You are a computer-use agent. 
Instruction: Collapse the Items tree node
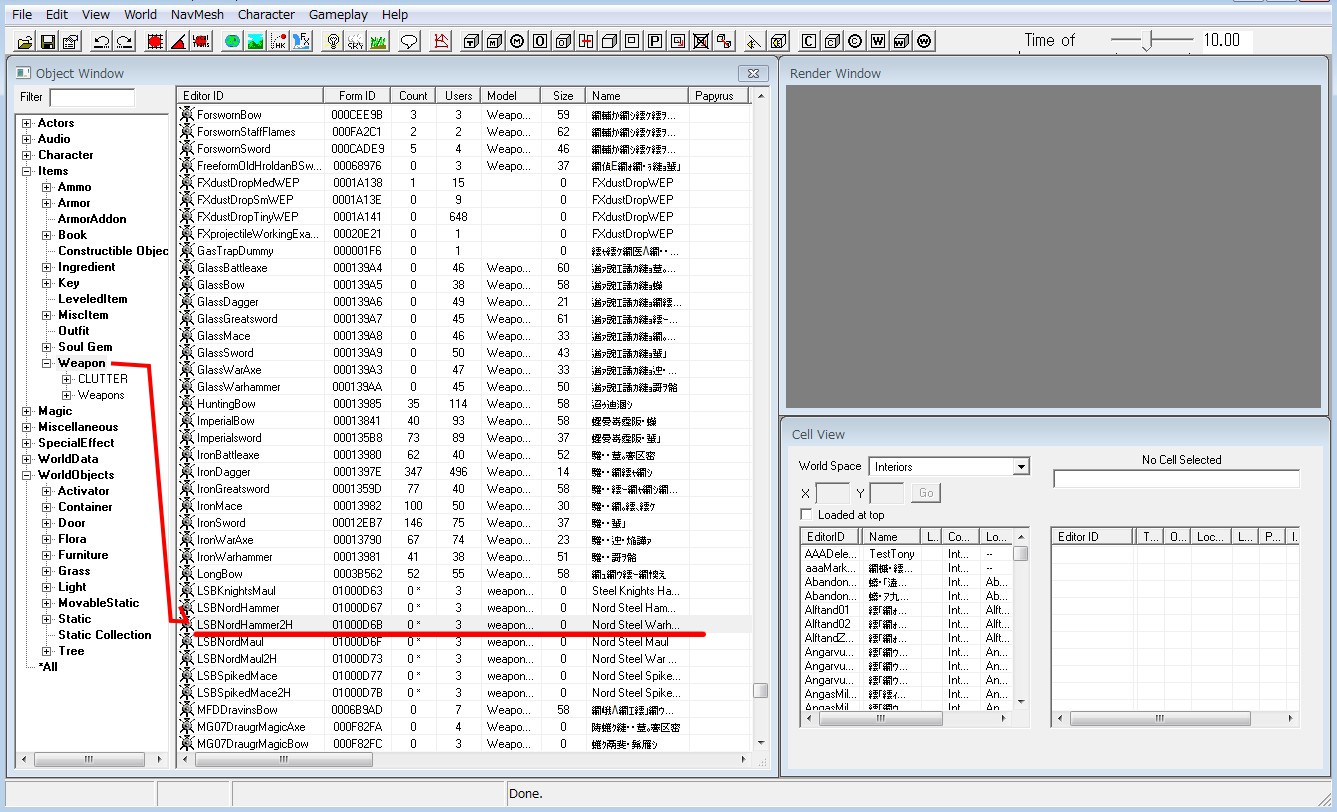tap(27, 171)
